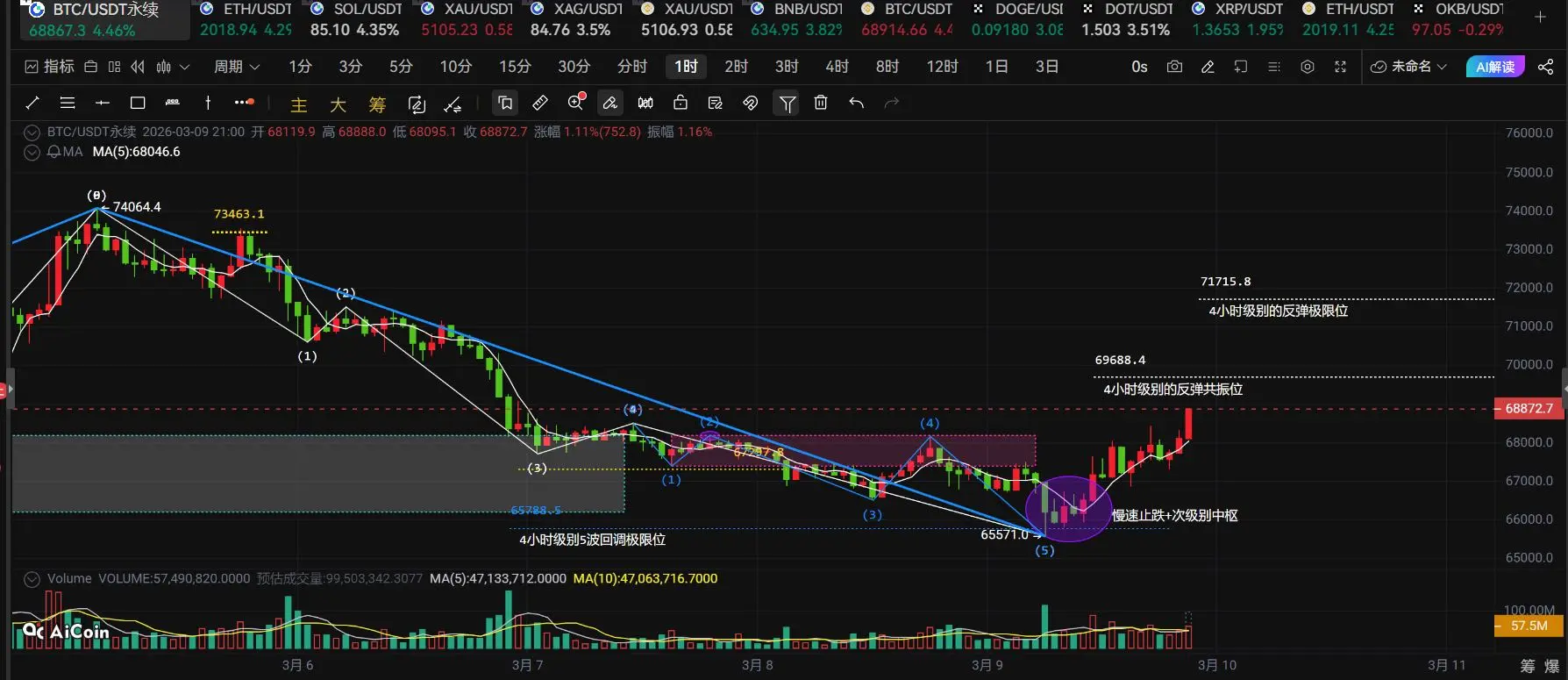Open the candlestick chart type dropdown
Screen dimensions: 1568x680
[x=172, y=67]
